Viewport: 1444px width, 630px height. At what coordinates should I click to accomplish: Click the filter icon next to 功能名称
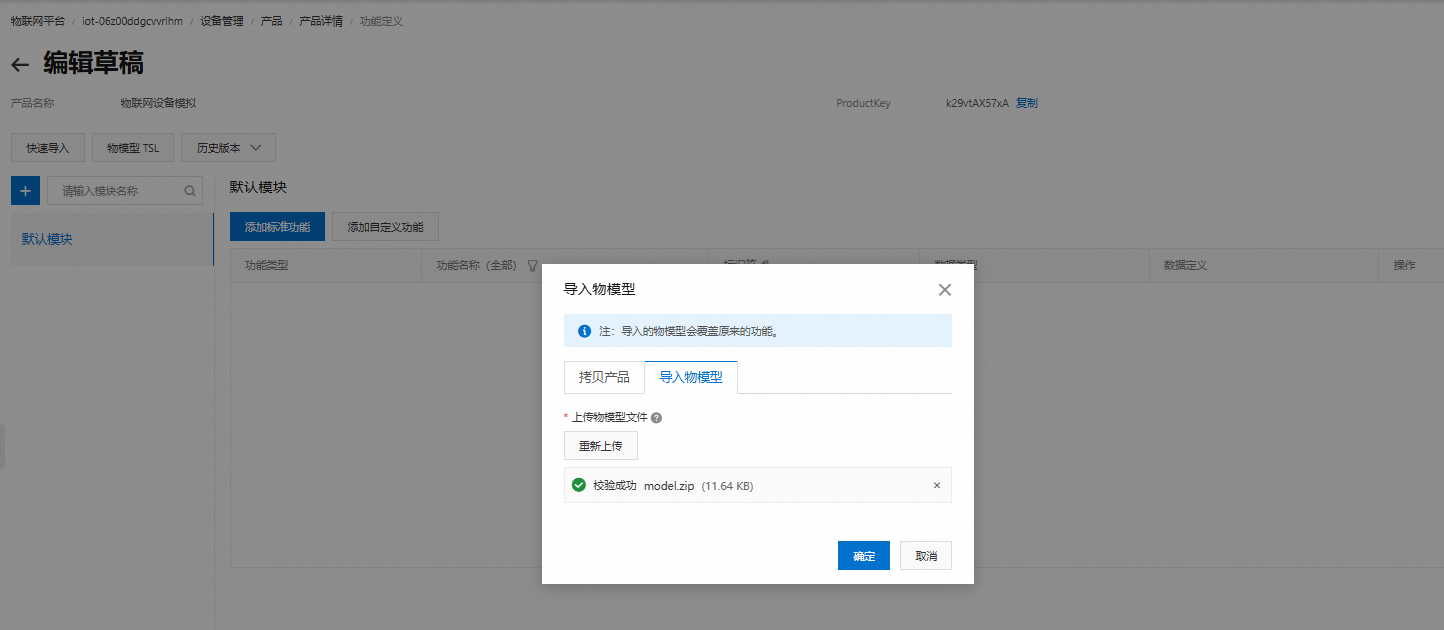[532, 266]
